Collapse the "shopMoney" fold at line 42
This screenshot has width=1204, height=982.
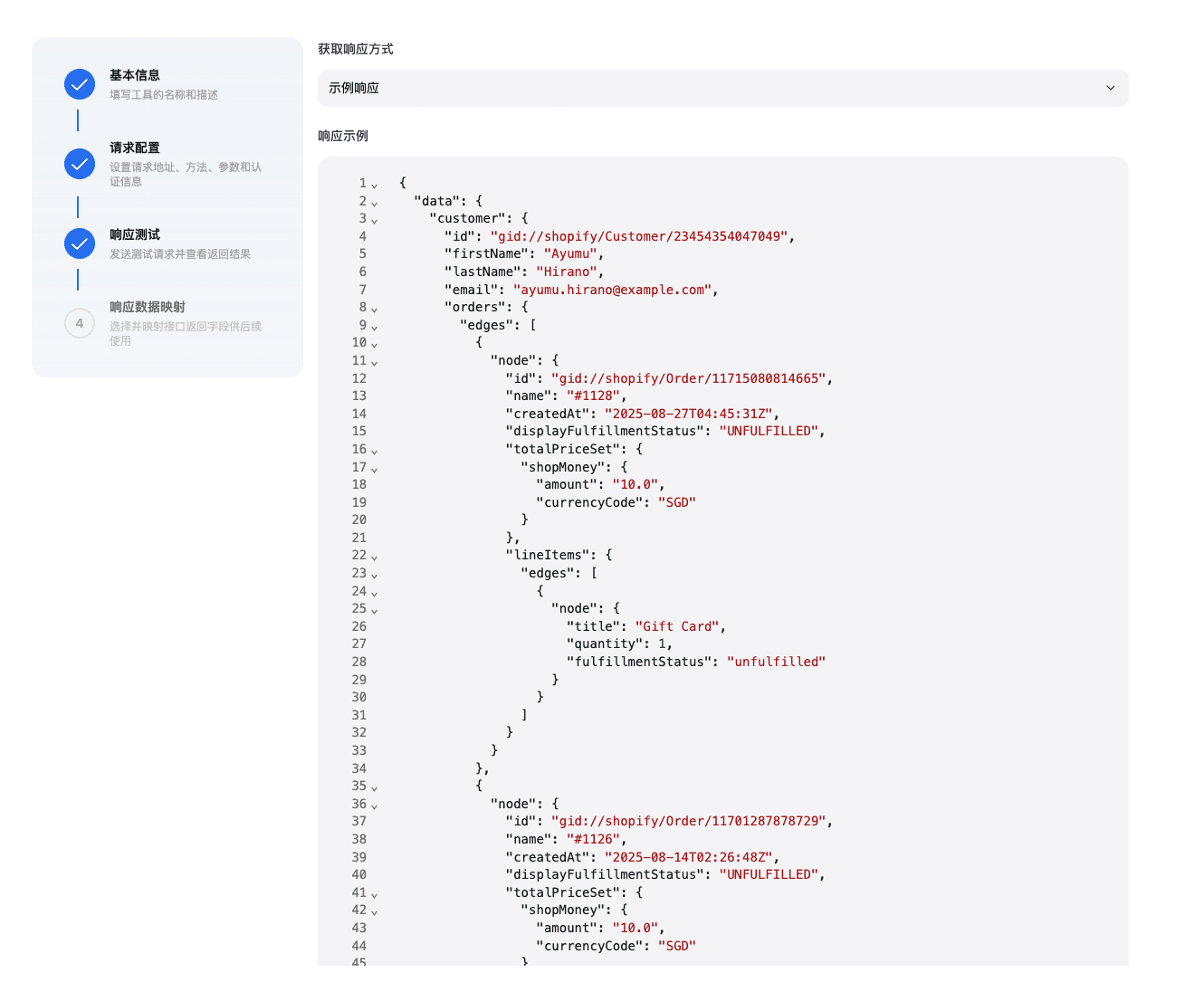374,911
